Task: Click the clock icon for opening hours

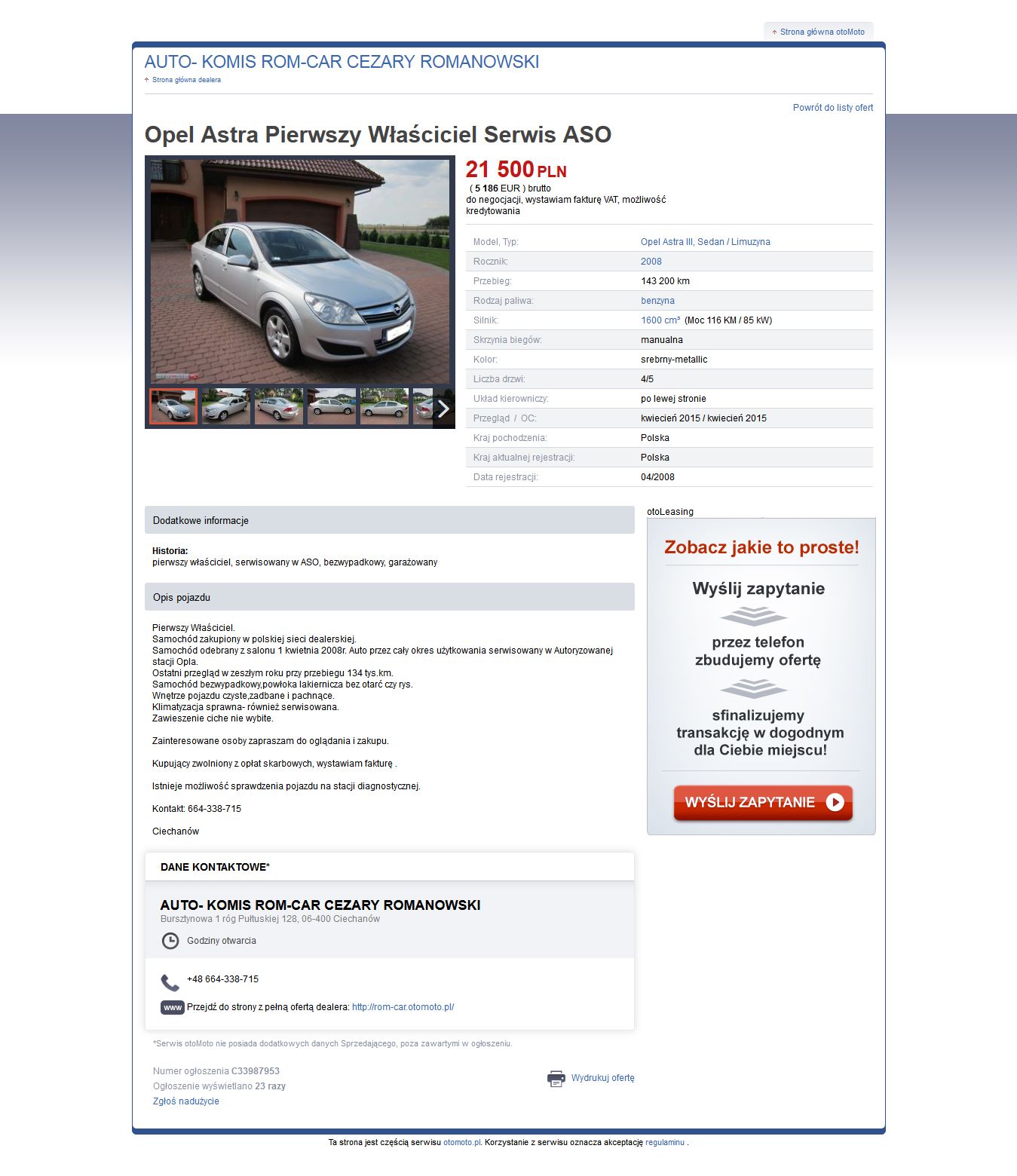Action: pyautogui.click(x=171, y=941)
